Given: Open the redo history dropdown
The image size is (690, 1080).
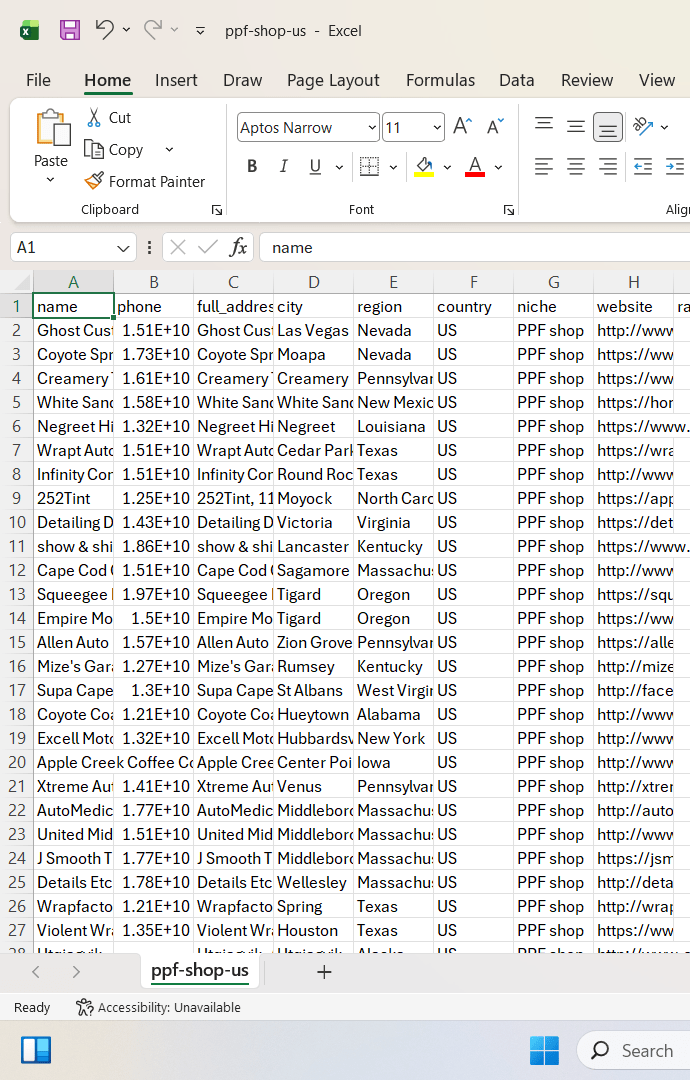Looking at the screenshot, I should (x=174, y=30).
